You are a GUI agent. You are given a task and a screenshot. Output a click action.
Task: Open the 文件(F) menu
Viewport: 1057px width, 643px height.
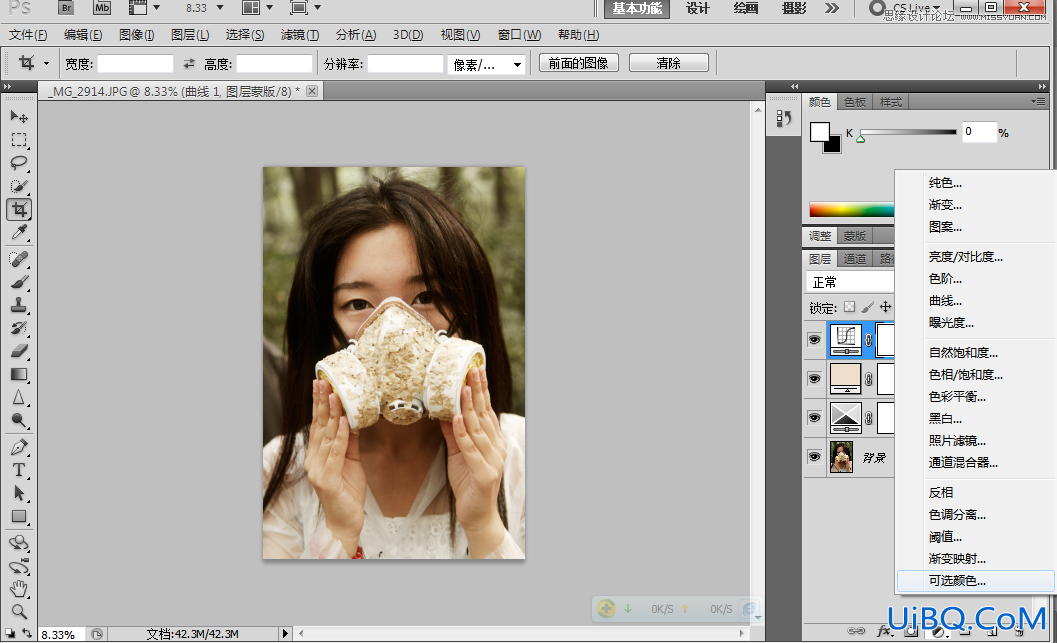point(28,34)
